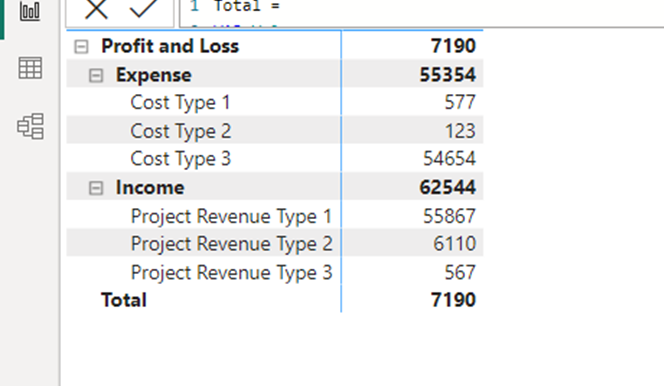The width and height of the screenshot is (664, 386).
Task: Click the value 55867
Action: 449,216
